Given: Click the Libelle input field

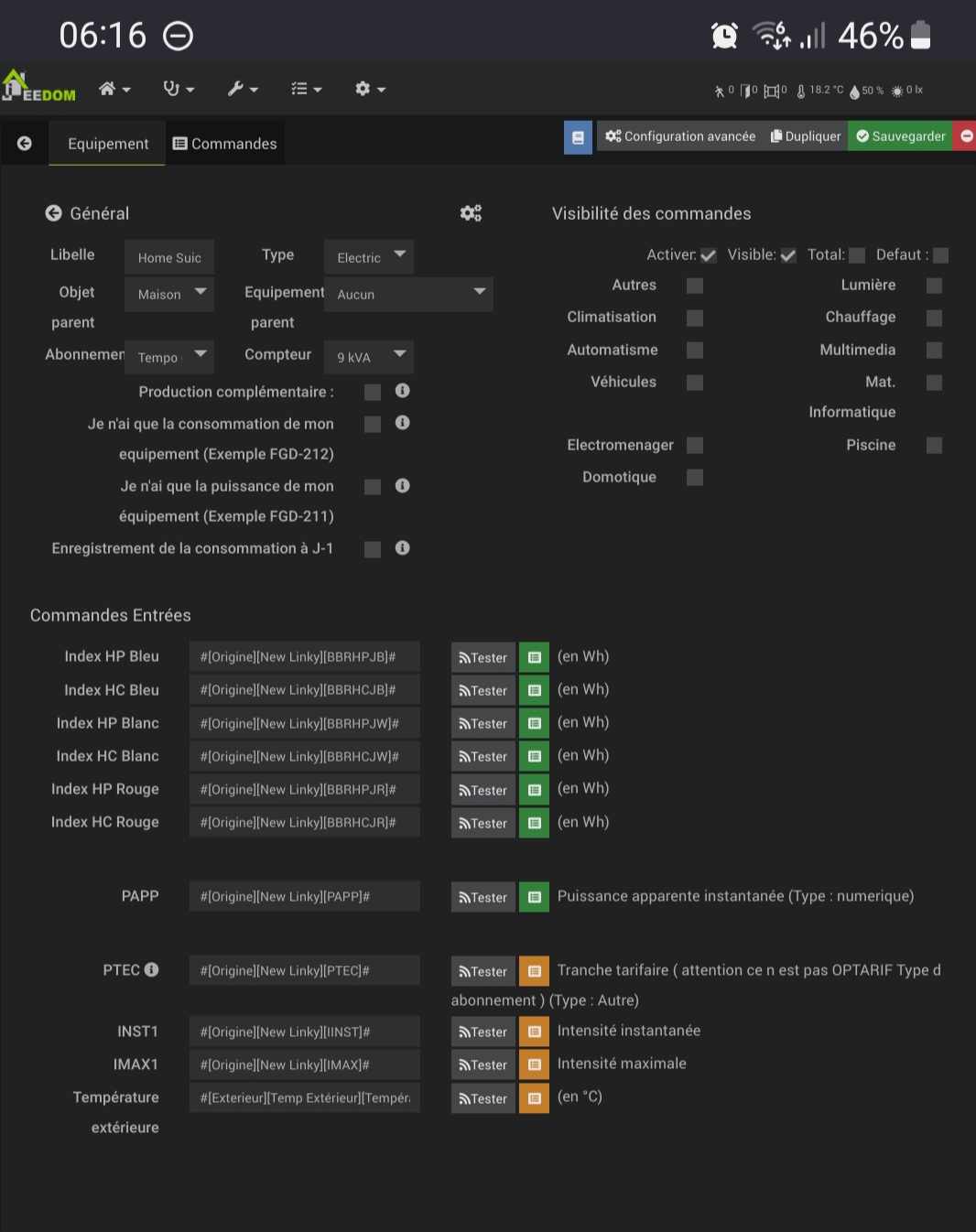Looking at the screenshot, I should 169,257.
